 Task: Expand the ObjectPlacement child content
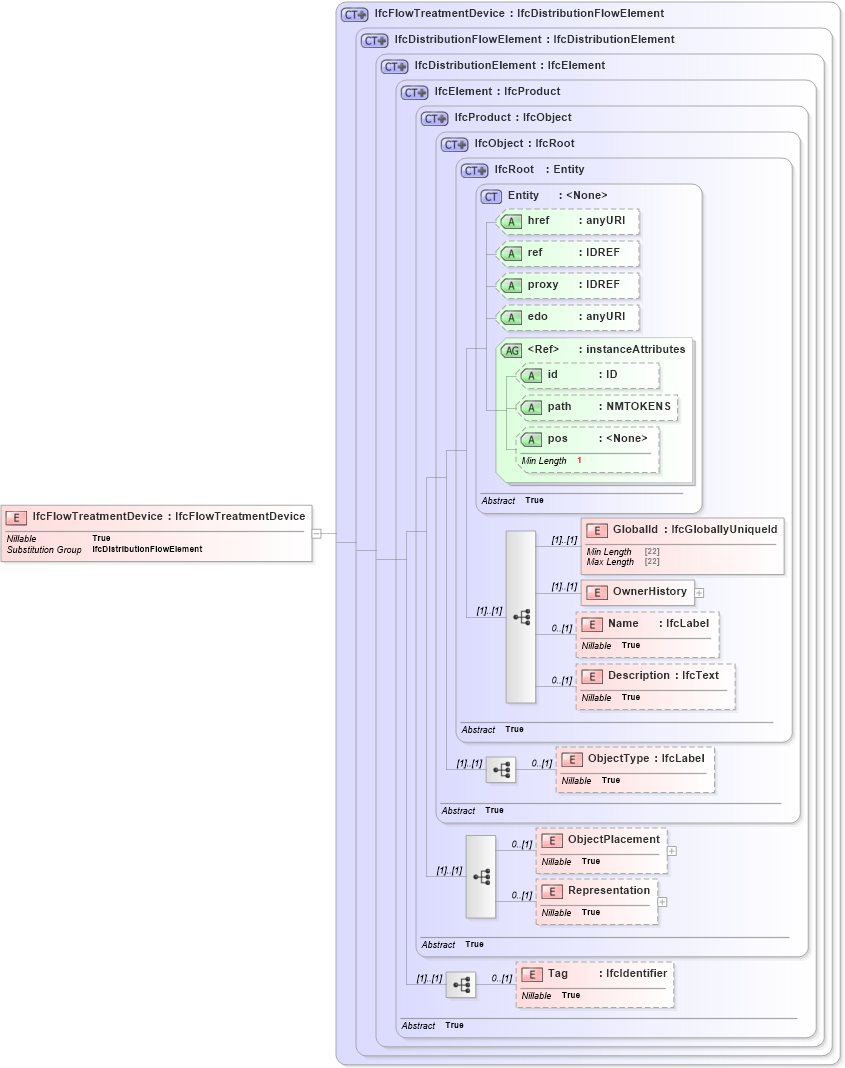672,850
